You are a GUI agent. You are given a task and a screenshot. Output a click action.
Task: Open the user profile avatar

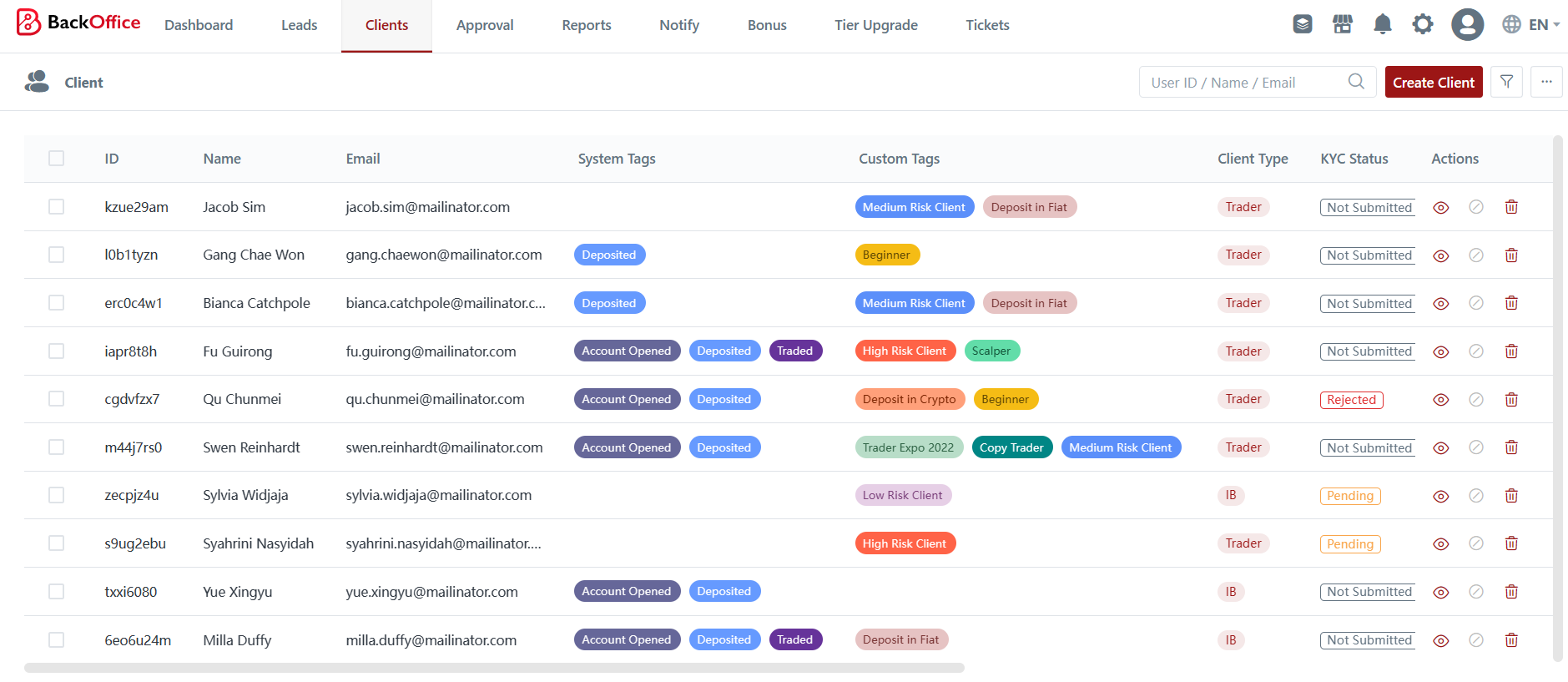tap(1467, 24)
